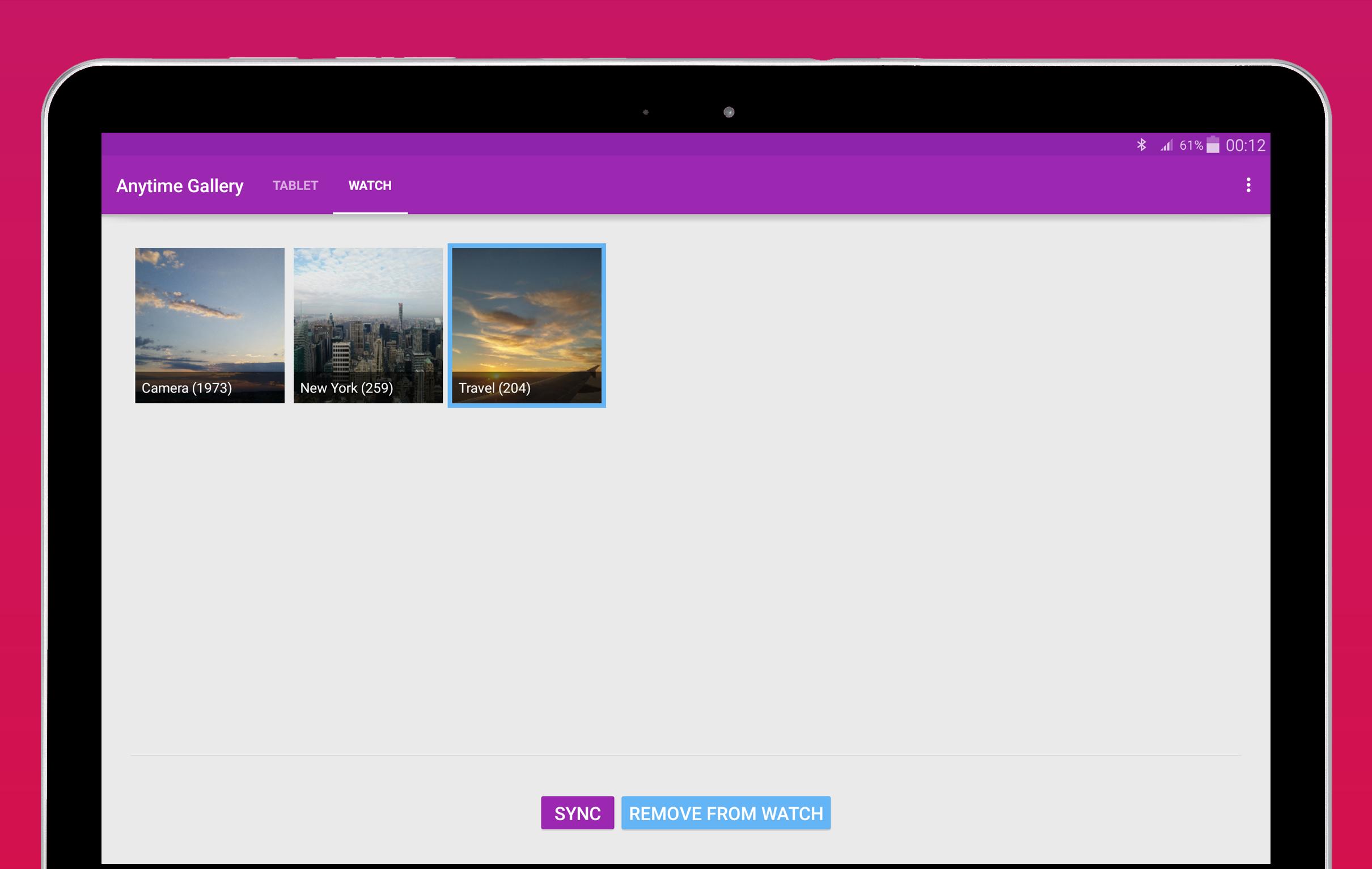Tap the signal strength icon
This screenshot has width=1372, height=869.
1166,145
